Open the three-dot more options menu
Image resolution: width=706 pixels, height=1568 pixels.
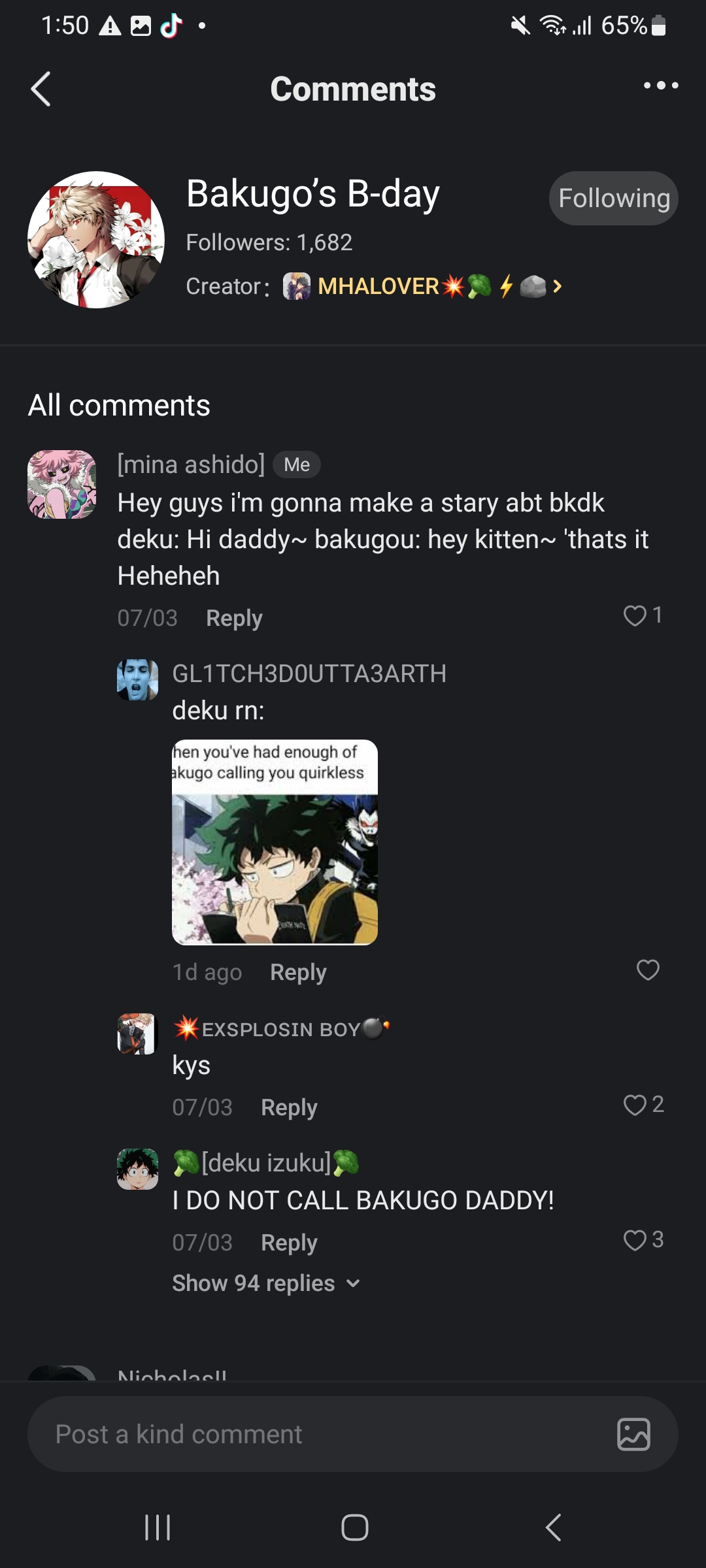660,86
